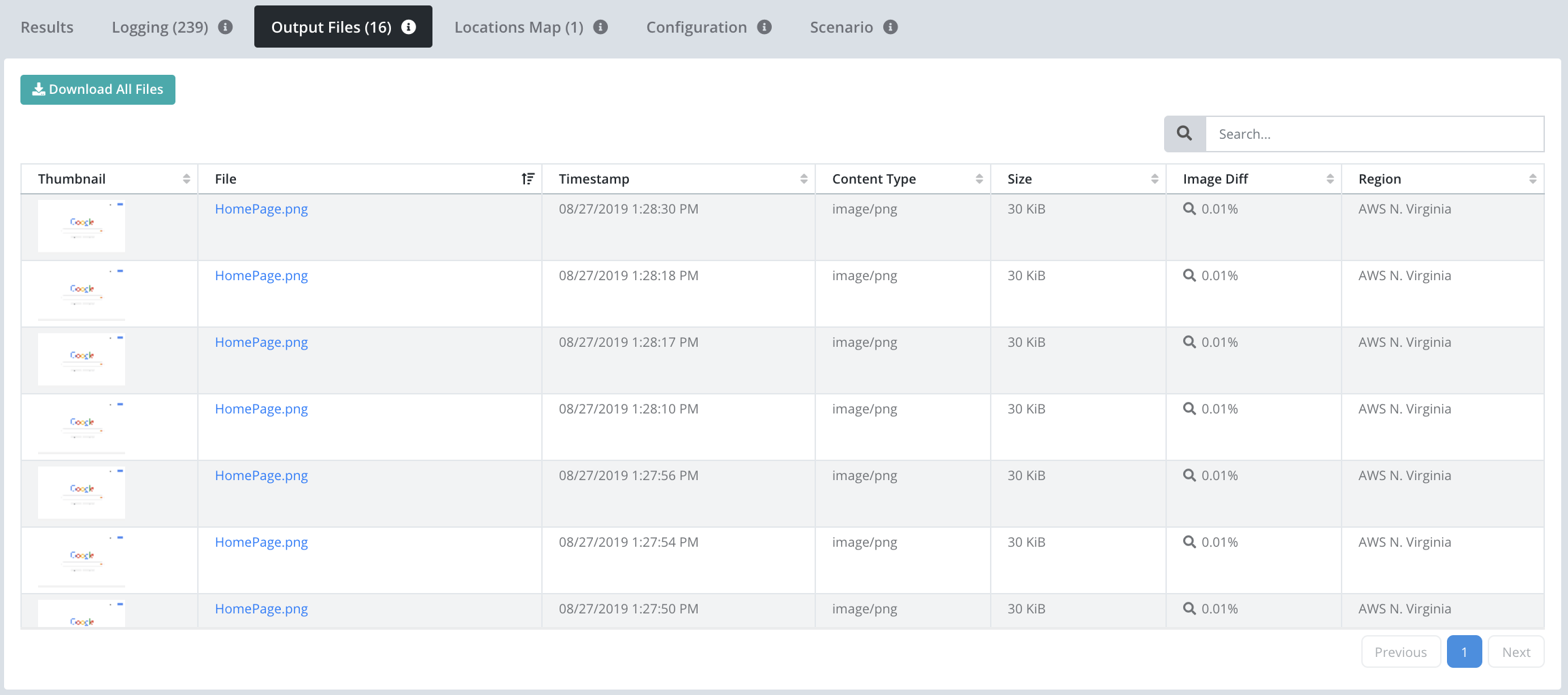Click timestamp 08/27/2019 1:28:30 PM
Image resolution: width=1568 pixels, height=695 pixels.
coord(628,209)
